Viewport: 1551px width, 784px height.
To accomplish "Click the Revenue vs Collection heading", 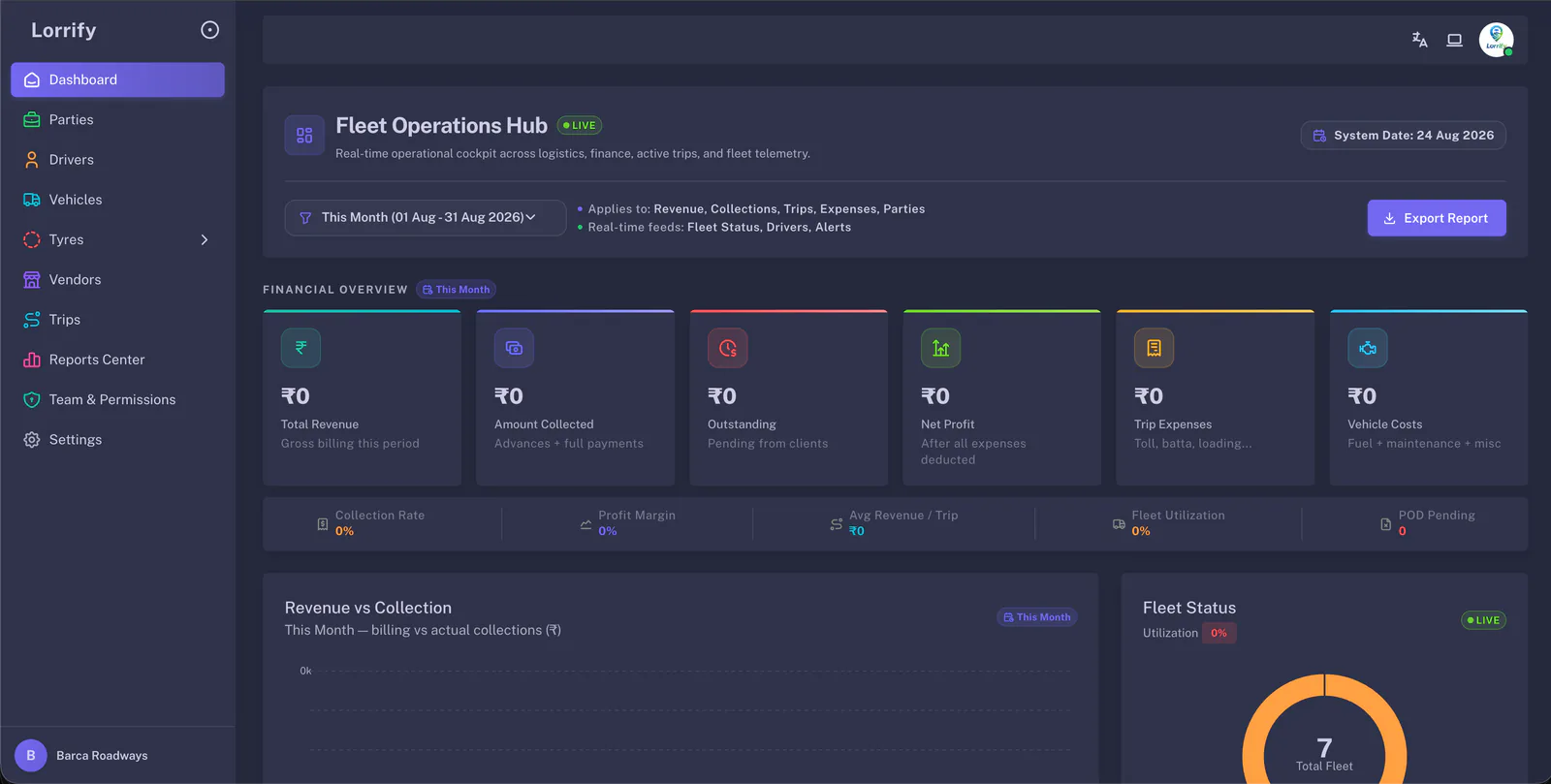I will (x=368, y=608).
